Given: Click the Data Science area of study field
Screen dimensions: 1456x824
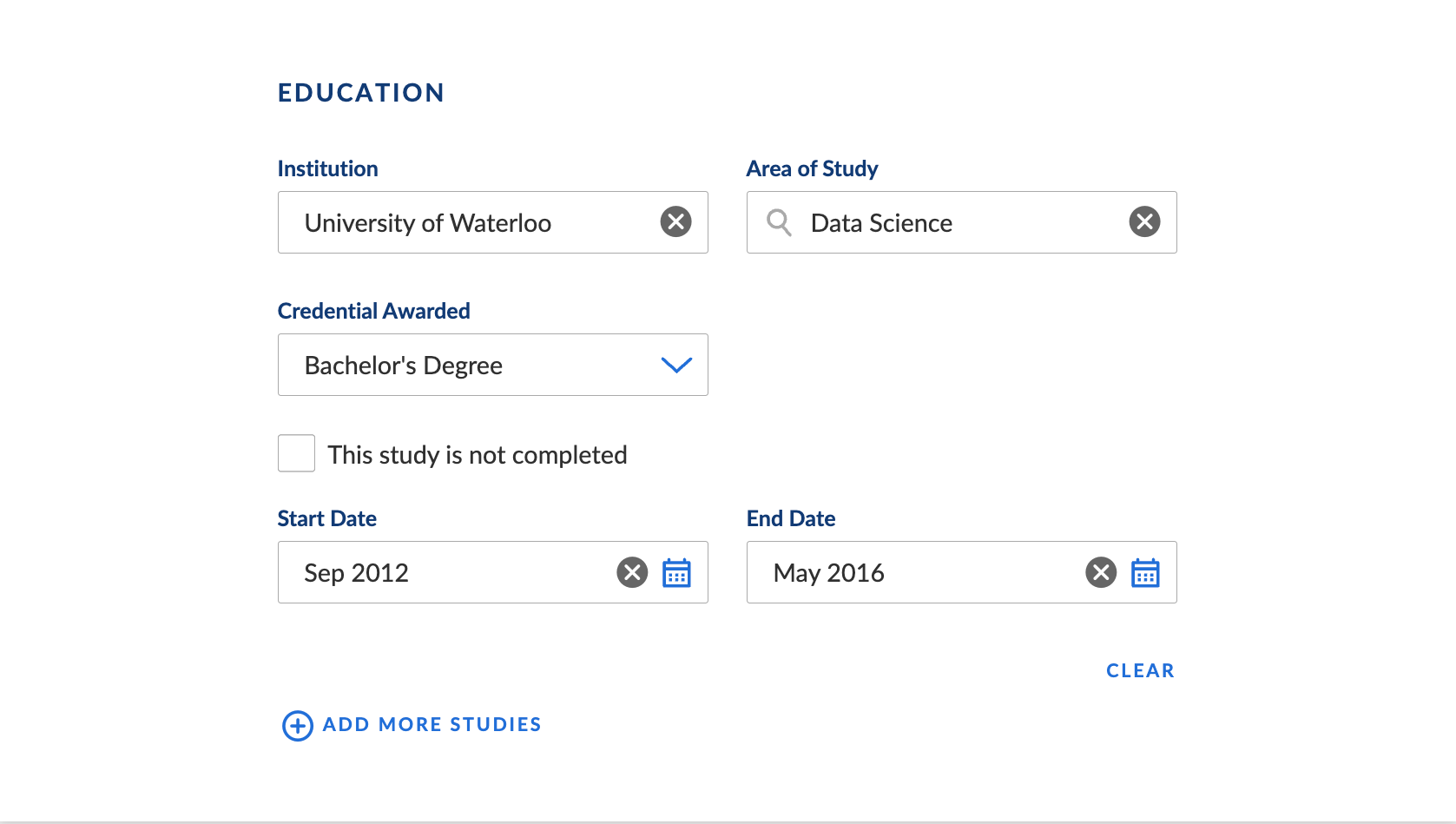Looking at the screenshot, I should tap(962, 222).
